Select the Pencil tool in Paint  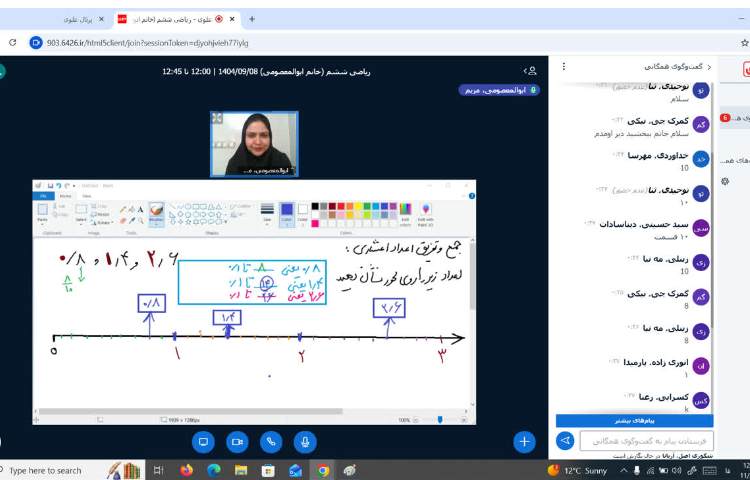coord(123,209)
